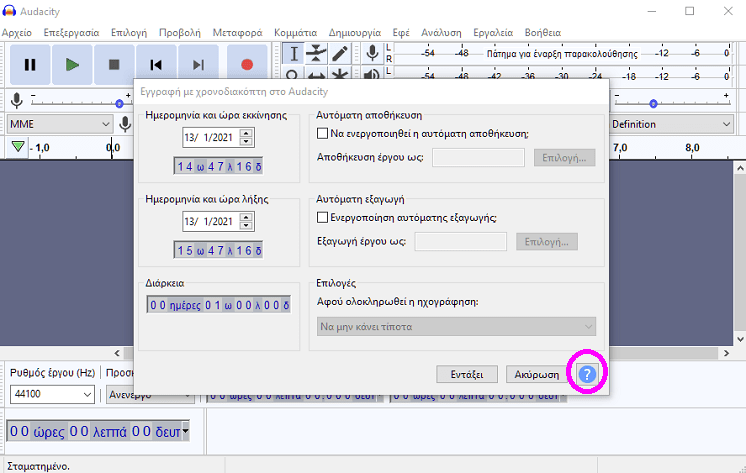This screenshot has height=473, width=746.
Task: Click the microphone icon beside recording volume slider
Action: 17,100
